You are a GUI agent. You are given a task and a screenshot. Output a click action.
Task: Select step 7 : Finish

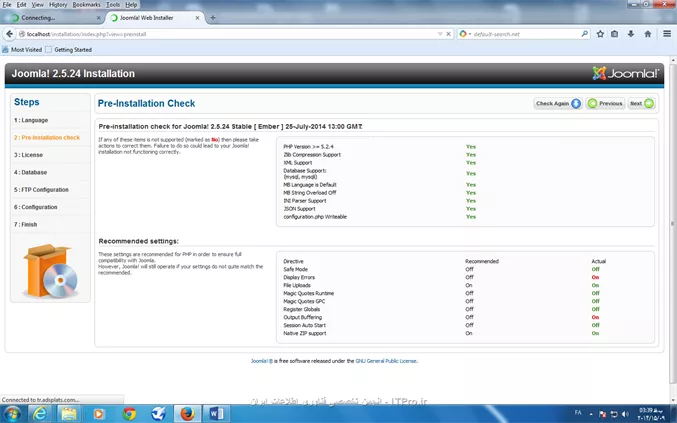pyautogui.click(x=25, y=224)
